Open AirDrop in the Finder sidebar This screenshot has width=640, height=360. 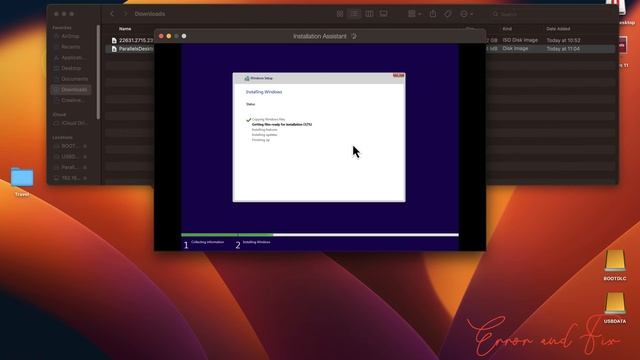pyautogui.click(x=71, y=36)
